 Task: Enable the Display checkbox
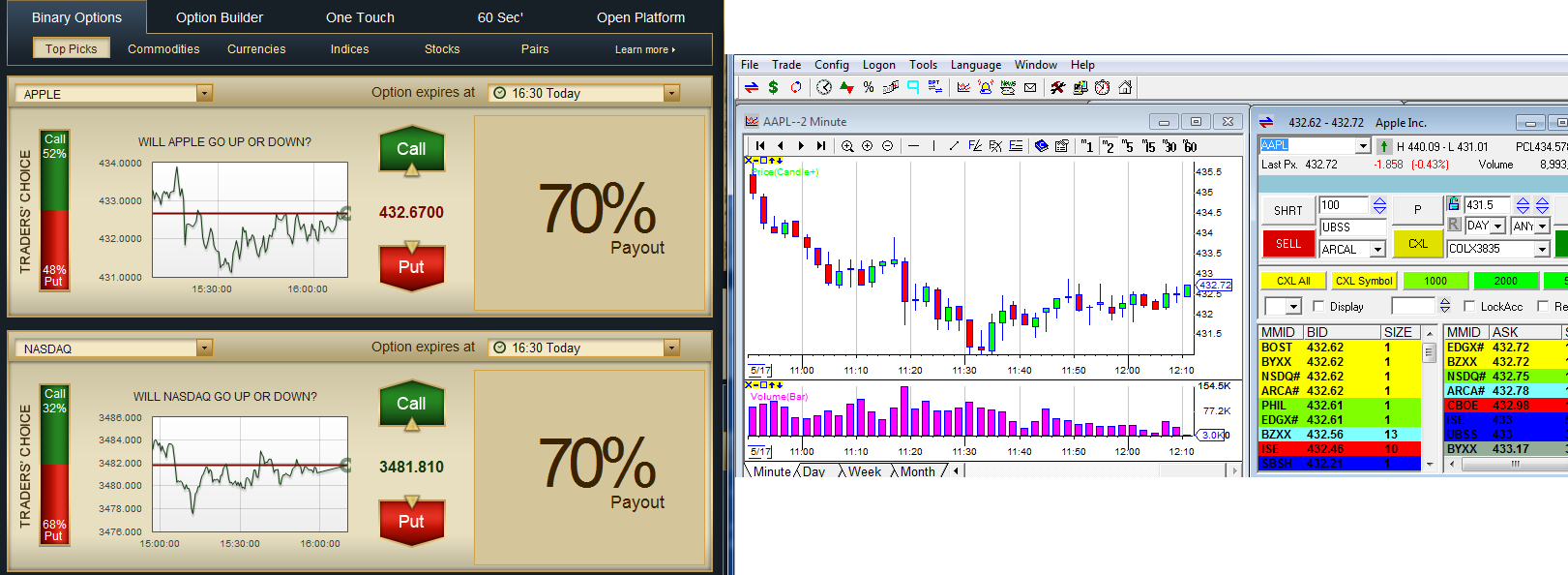(1318, 307)
